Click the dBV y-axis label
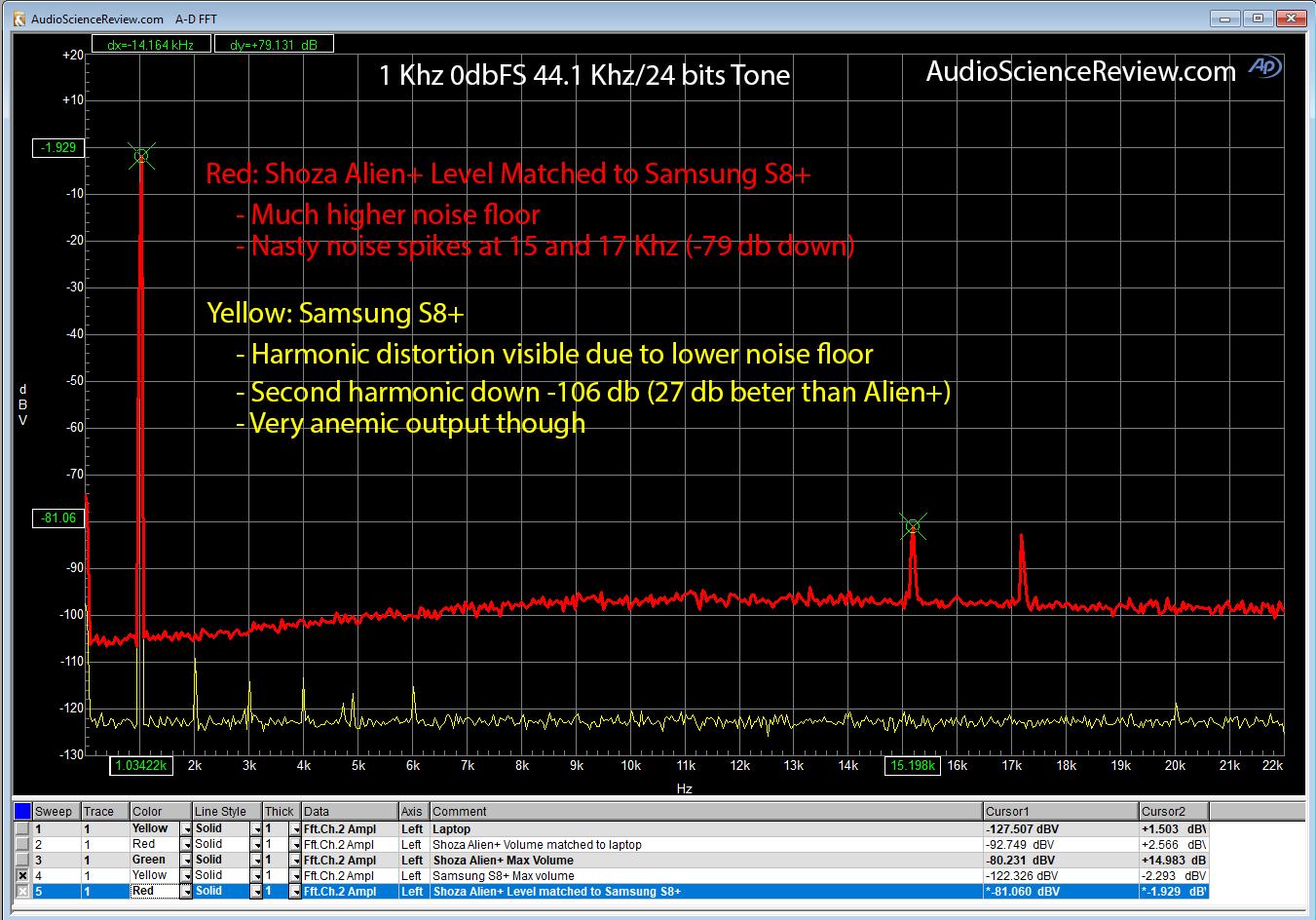This screenshot has height=920, width=1316. point(23,404)
